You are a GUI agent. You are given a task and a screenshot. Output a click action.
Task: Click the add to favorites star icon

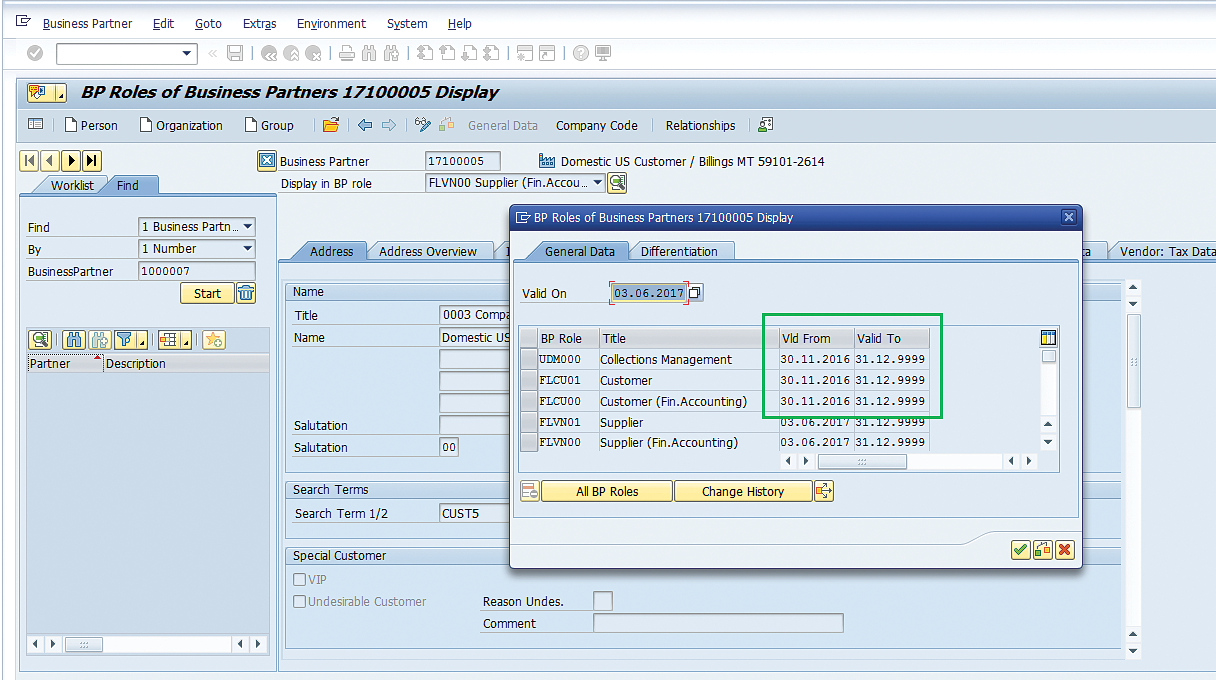click(x=213, y=340)
